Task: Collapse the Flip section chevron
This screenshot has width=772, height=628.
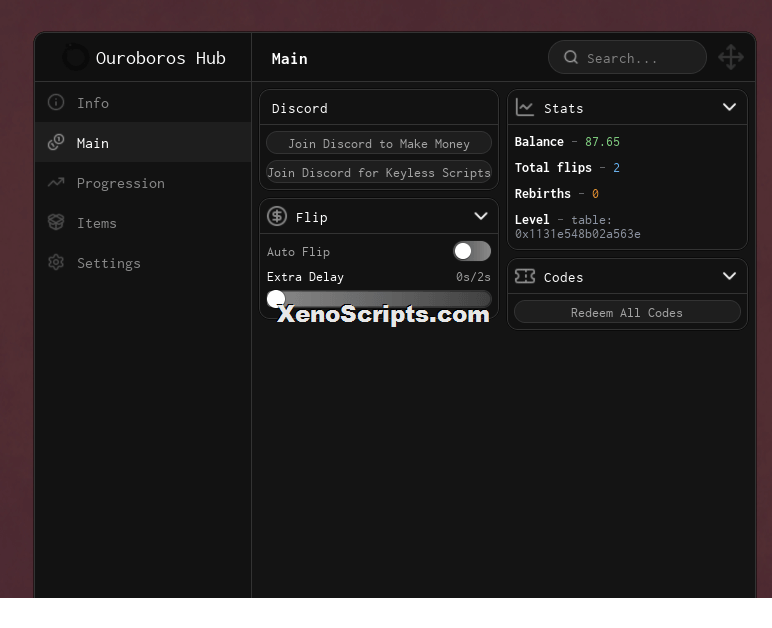Action: 481,216
